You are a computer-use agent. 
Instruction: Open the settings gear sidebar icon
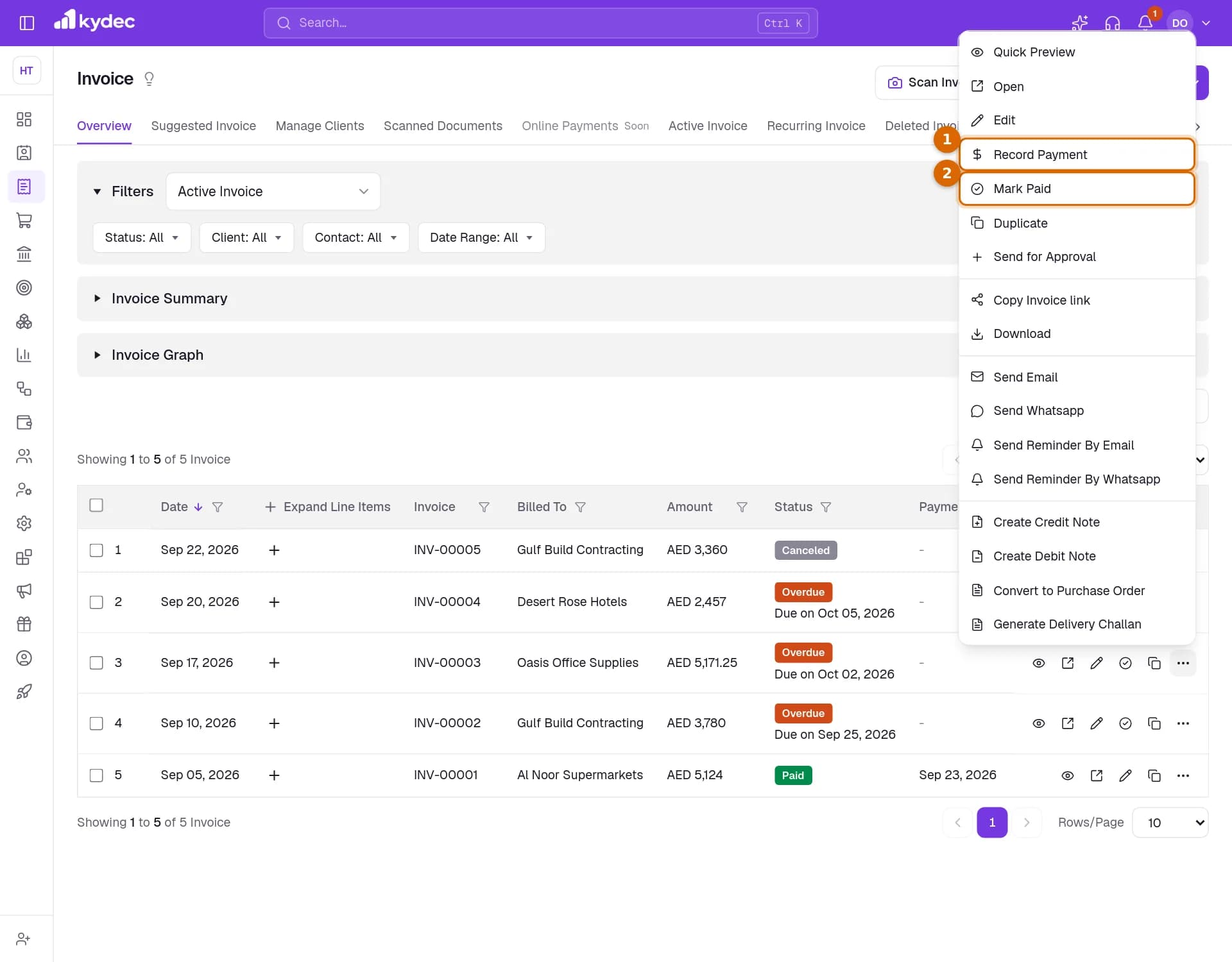pos(24,523)
